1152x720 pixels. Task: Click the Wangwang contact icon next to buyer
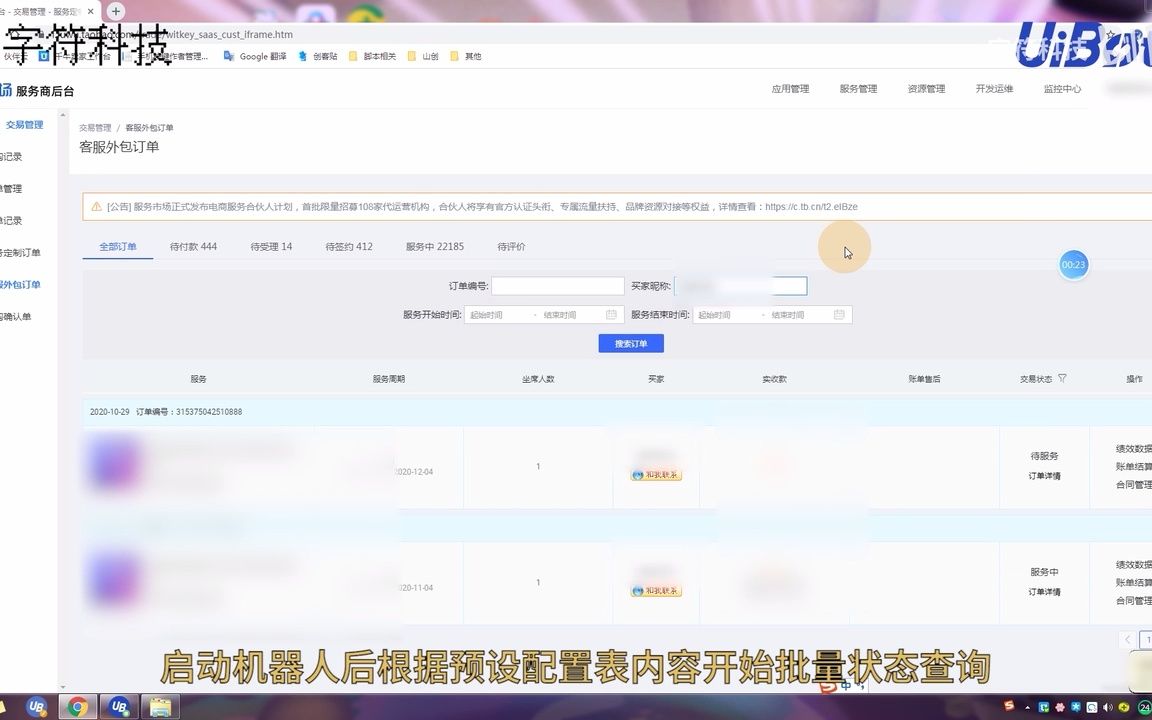tap(640, 474)
